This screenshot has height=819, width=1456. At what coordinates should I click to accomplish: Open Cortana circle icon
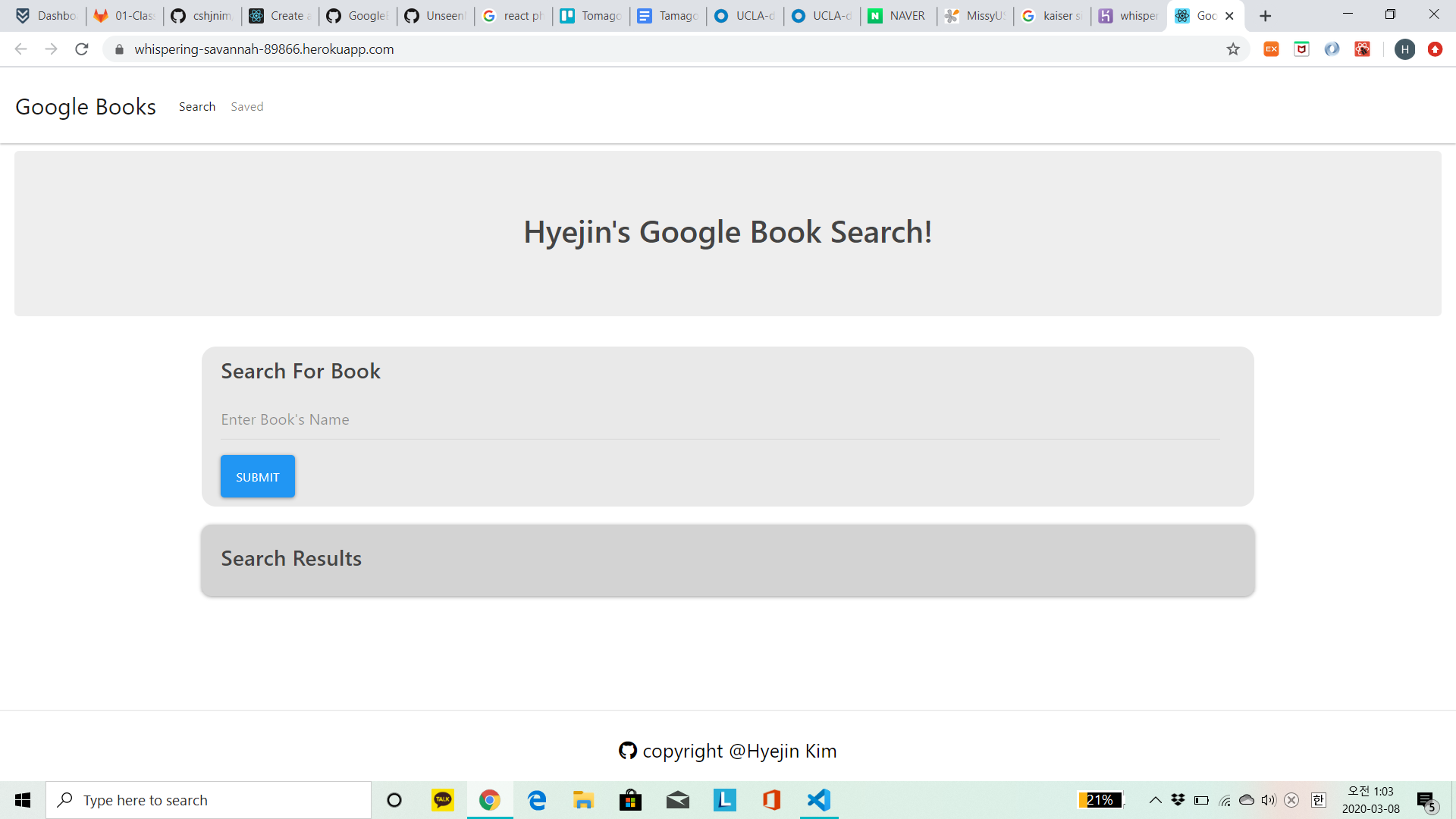(394, 800)
